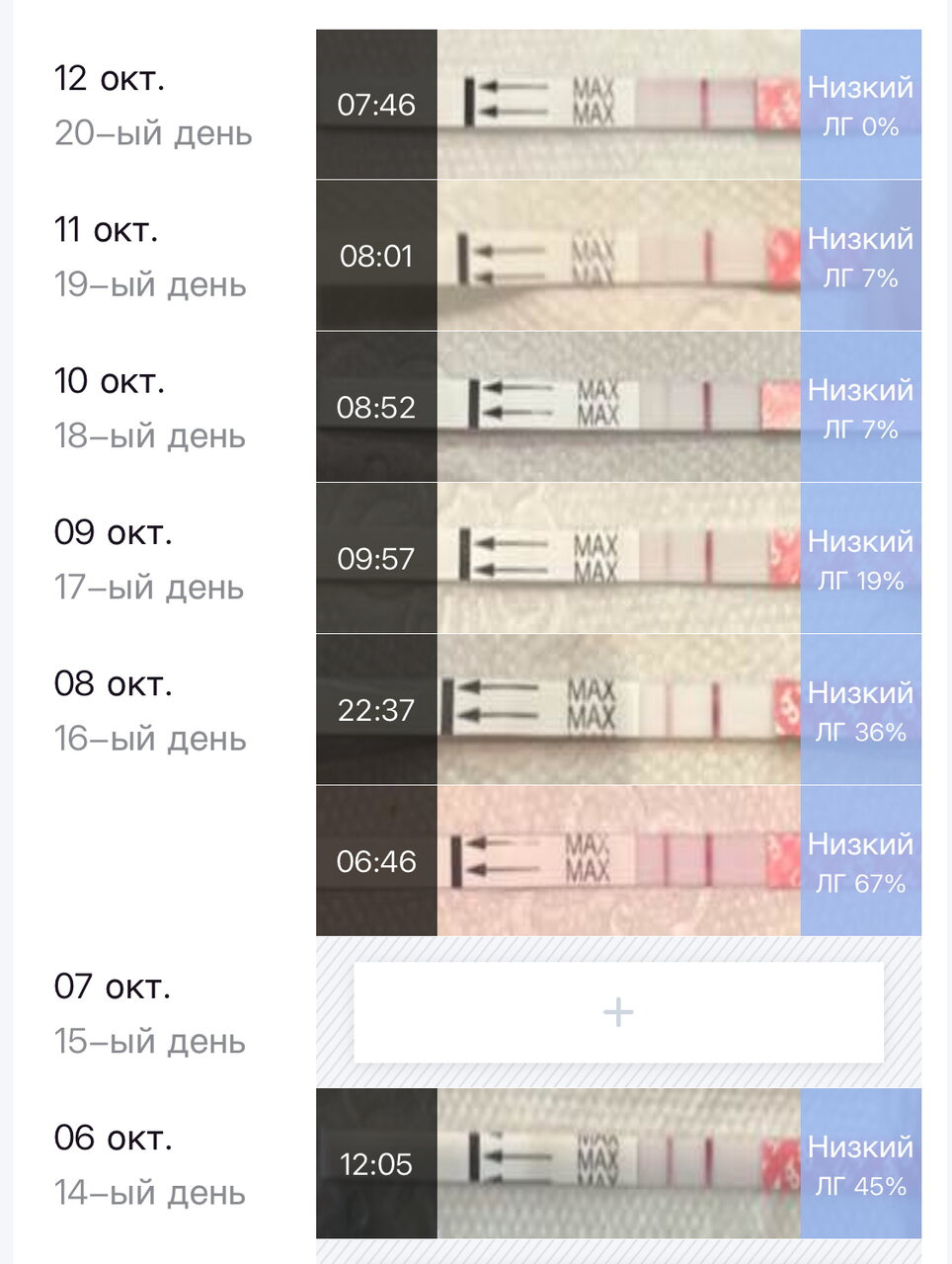Select the ЛГ 19% result label

click(861, 581)
